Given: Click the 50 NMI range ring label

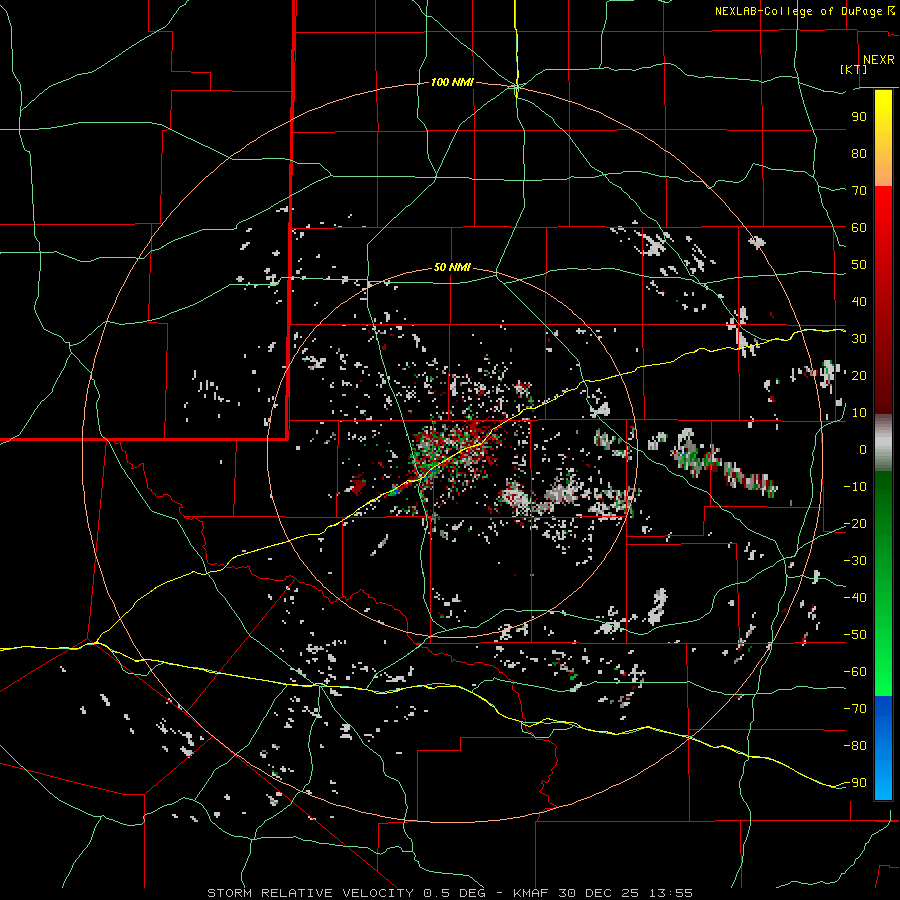Looking at the screenshot, I should click(x=452, y=267).
